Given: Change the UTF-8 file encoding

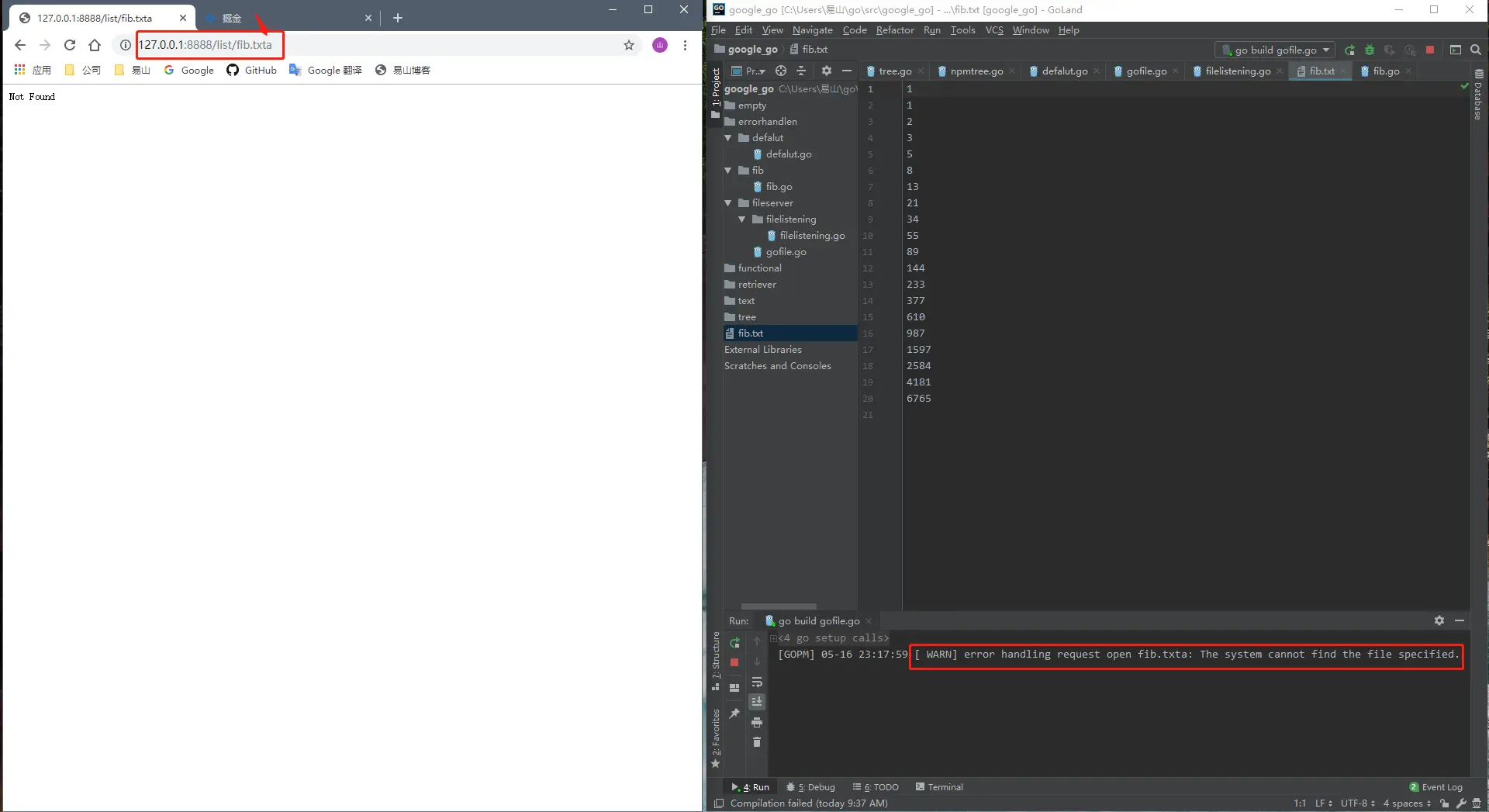Looking at the screenshot, I should 1357,803.
